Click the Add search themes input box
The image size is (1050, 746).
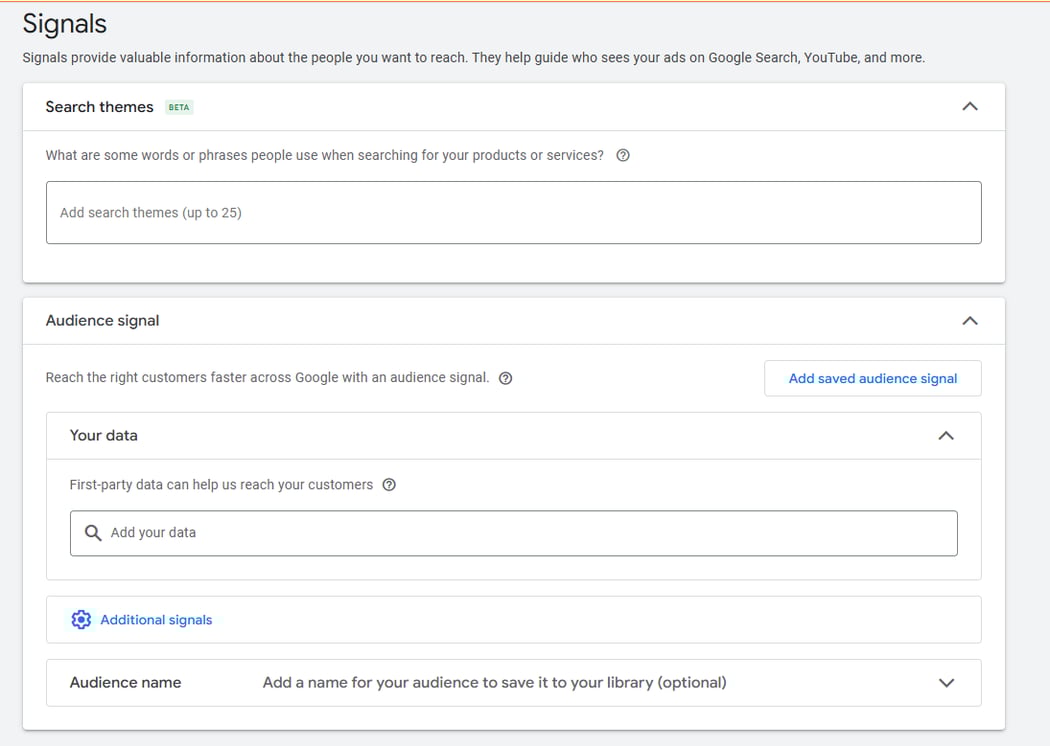click(513, 212)
